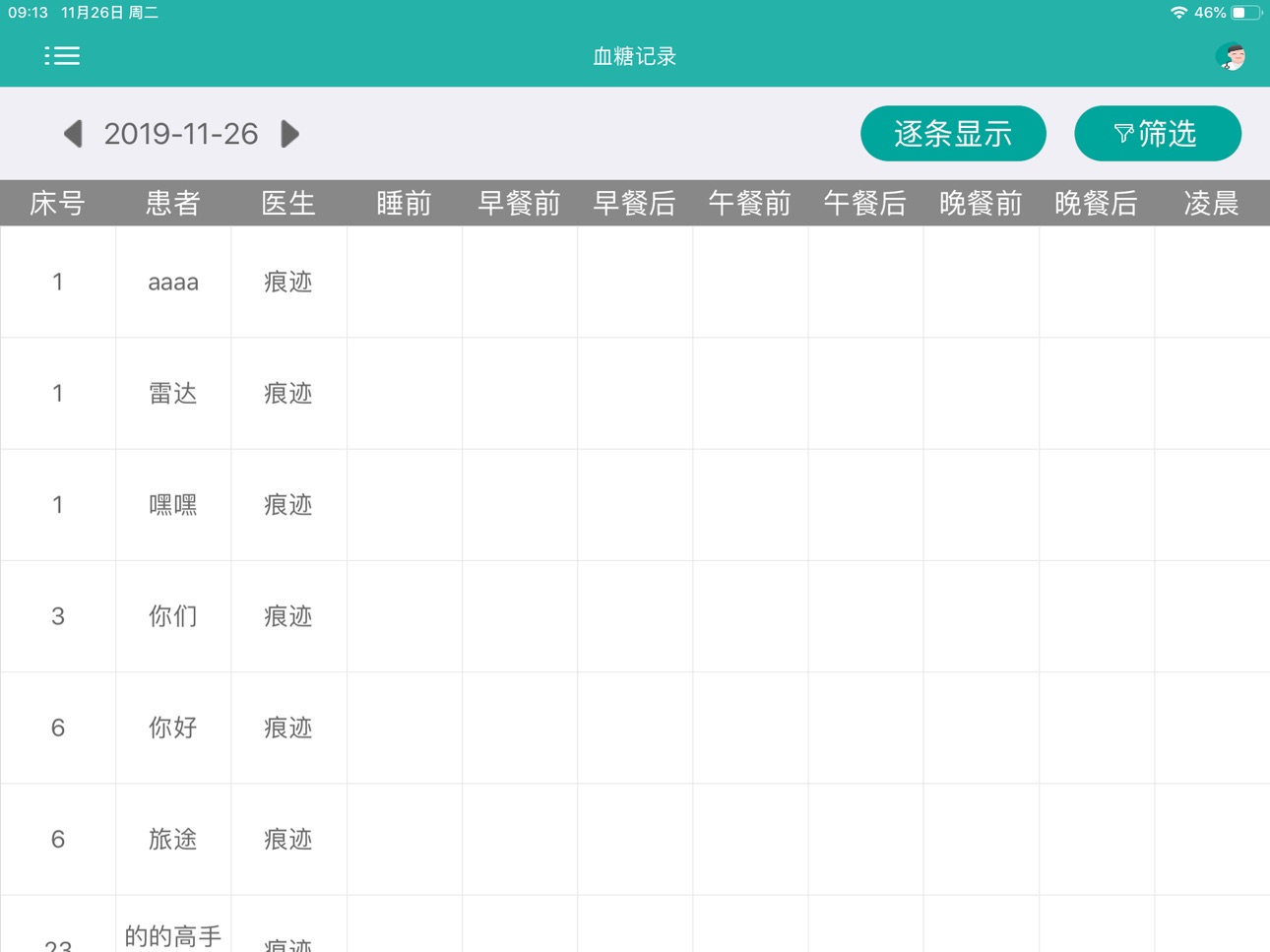Tap the user avatar icon
1270x952 pixels.
(1231, 56)
